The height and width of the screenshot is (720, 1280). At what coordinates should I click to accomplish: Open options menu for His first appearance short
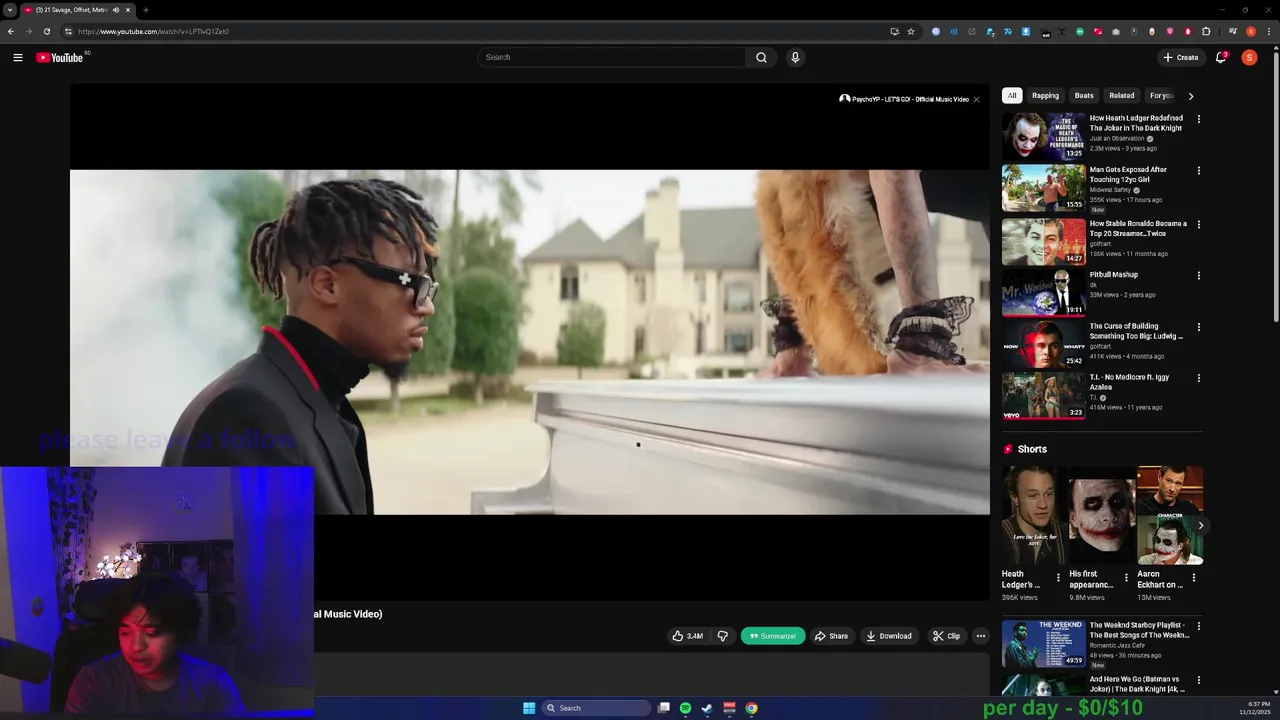click(x=1126, y=577)
